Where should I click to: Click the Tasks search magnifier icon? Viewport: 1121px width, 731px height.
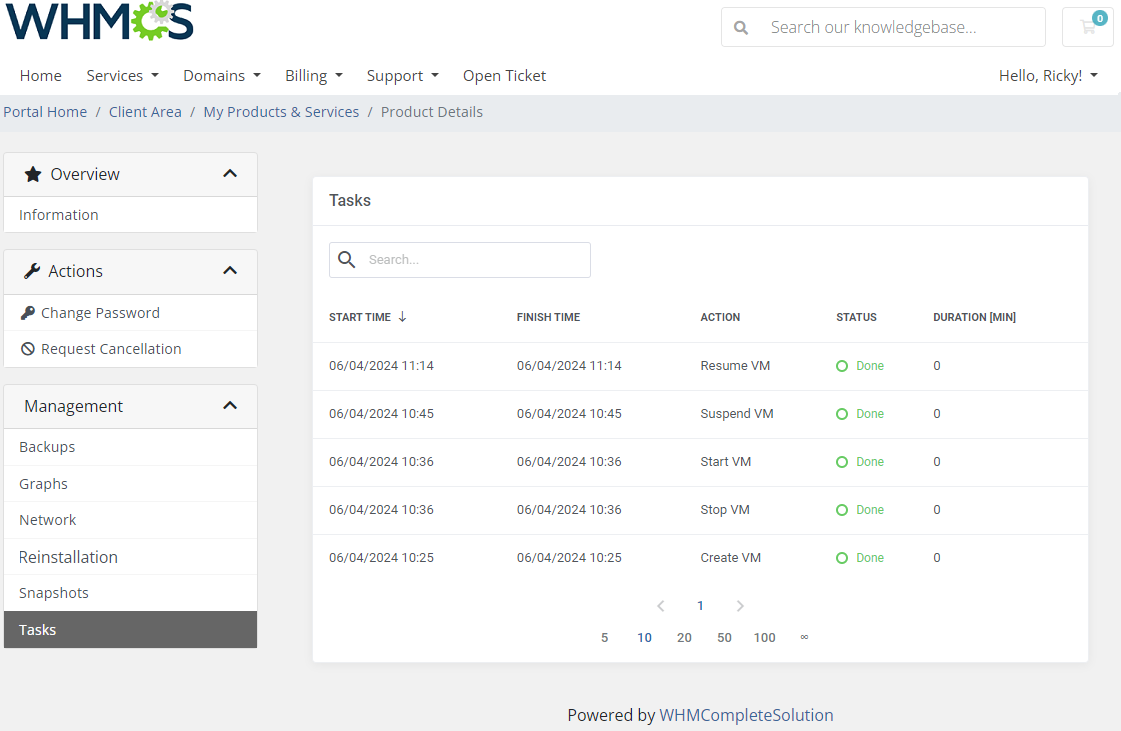click(x=347, y=259)
